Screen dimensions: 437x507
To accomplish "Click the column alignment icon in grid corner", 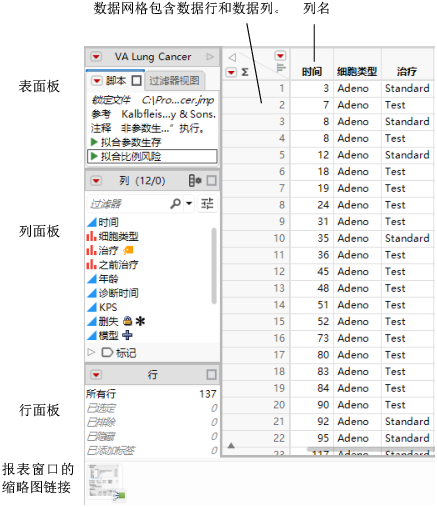I will tap(281, 67).
